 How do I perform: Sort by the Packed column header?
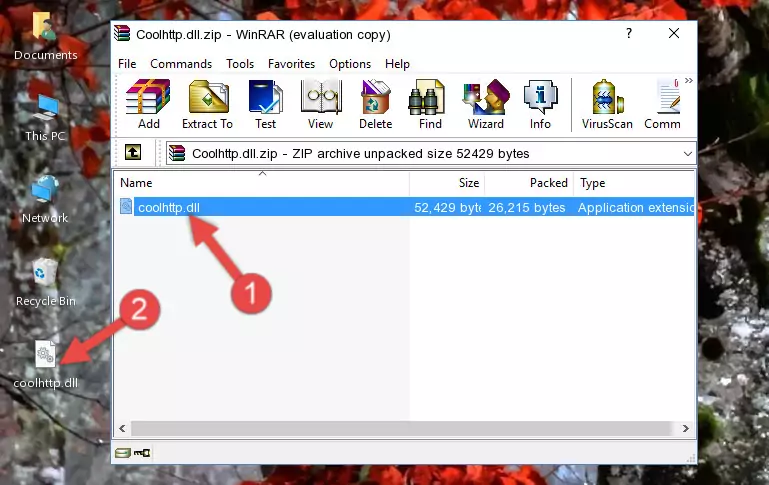click(529, 183)
